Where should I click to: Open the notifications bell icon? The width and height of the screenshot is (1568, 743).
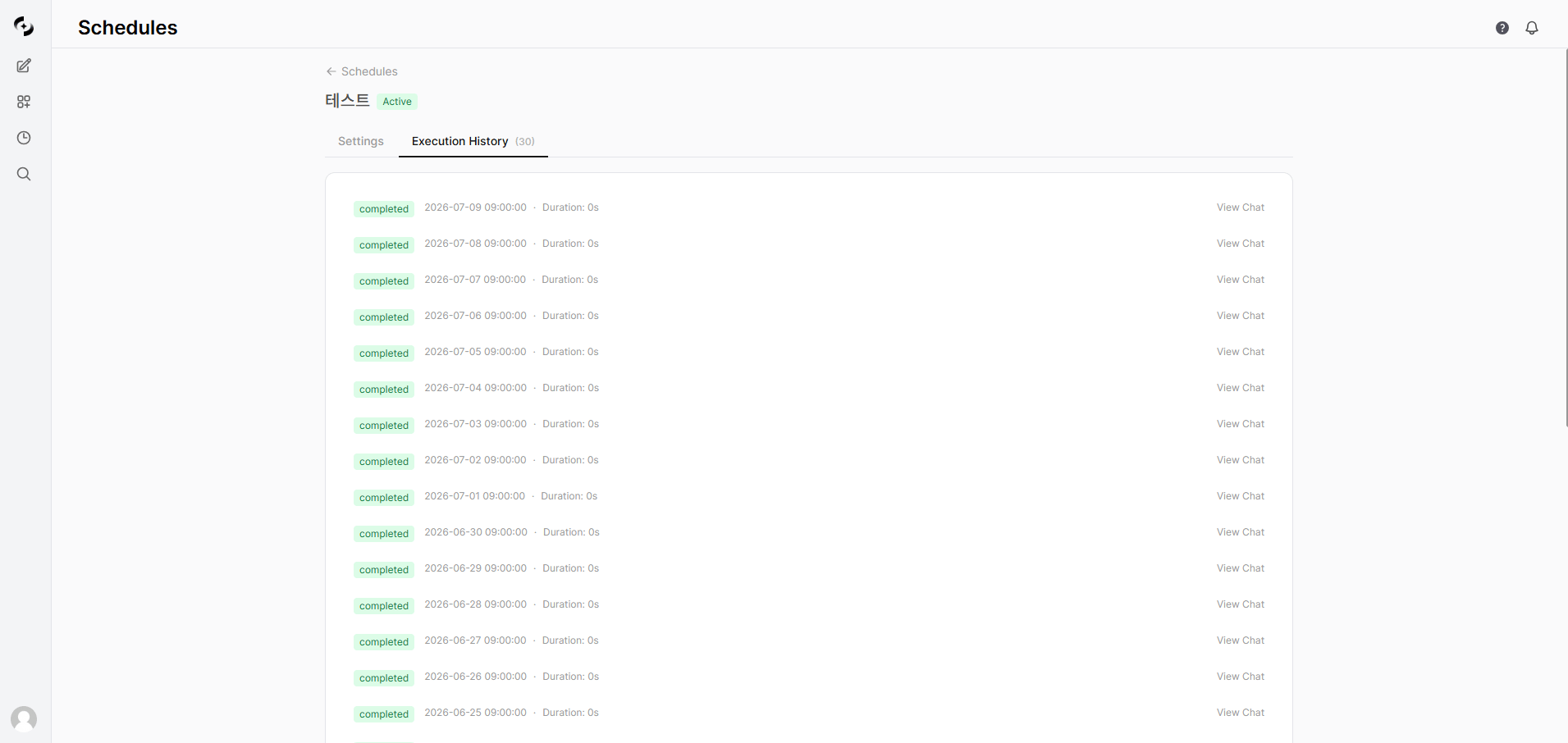click(x=1532, y=28)
